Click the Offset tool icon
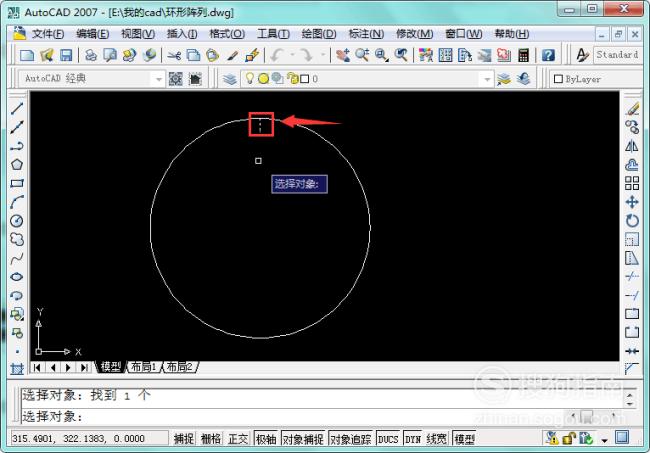The width and height of the screenshot is (650, 453). tap(632, 165)
